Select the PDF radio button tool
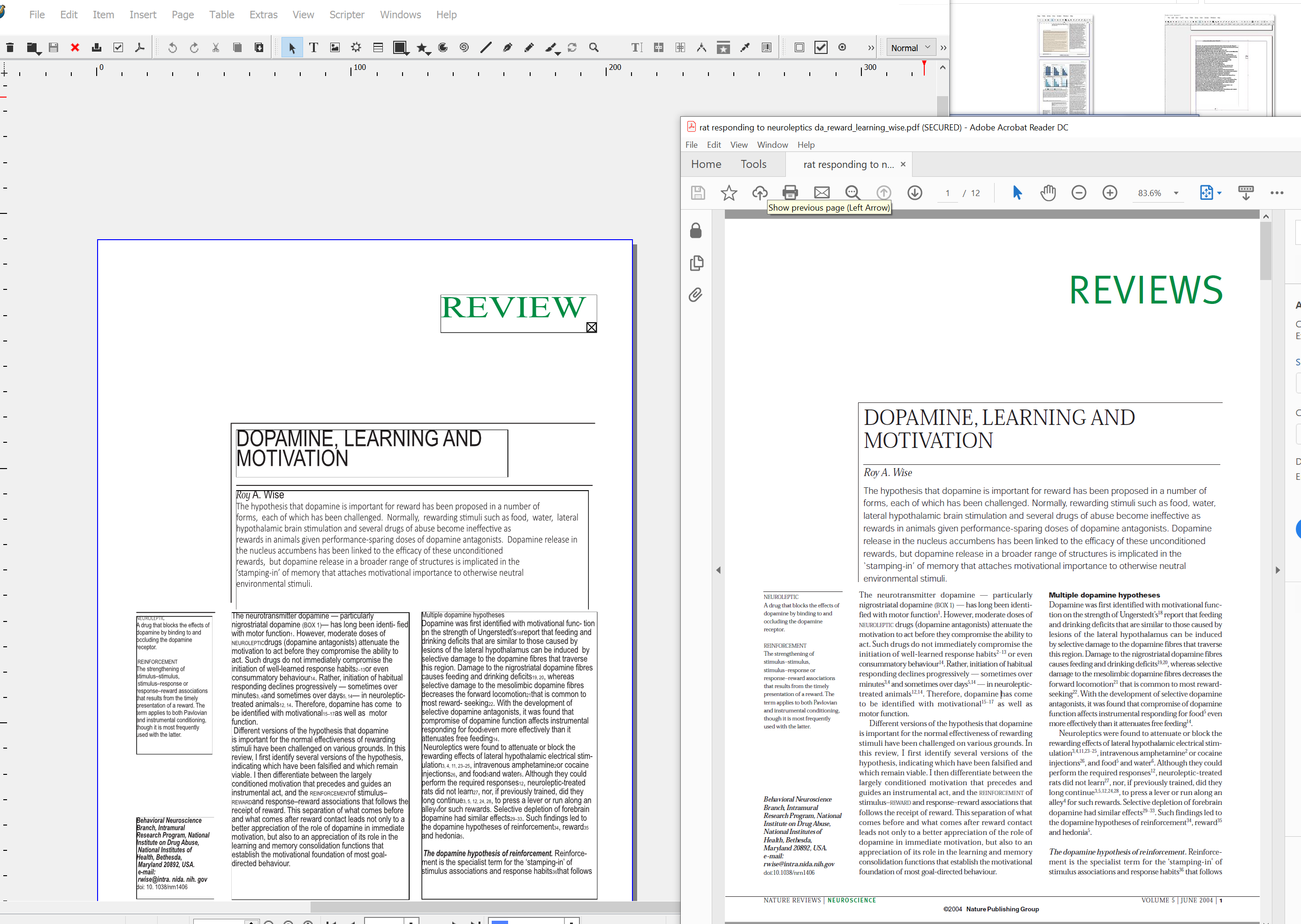The image size is (1301, 924). click(x=842, y=48)
